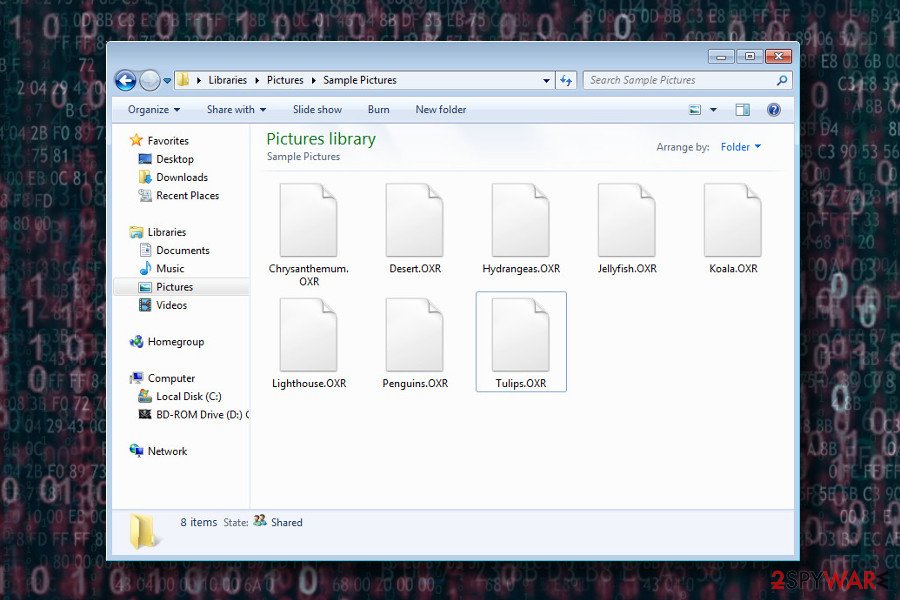Select the Hydrangeas.OXR file icon
This screenshot has height=600, width=900.
click(521, 220)
